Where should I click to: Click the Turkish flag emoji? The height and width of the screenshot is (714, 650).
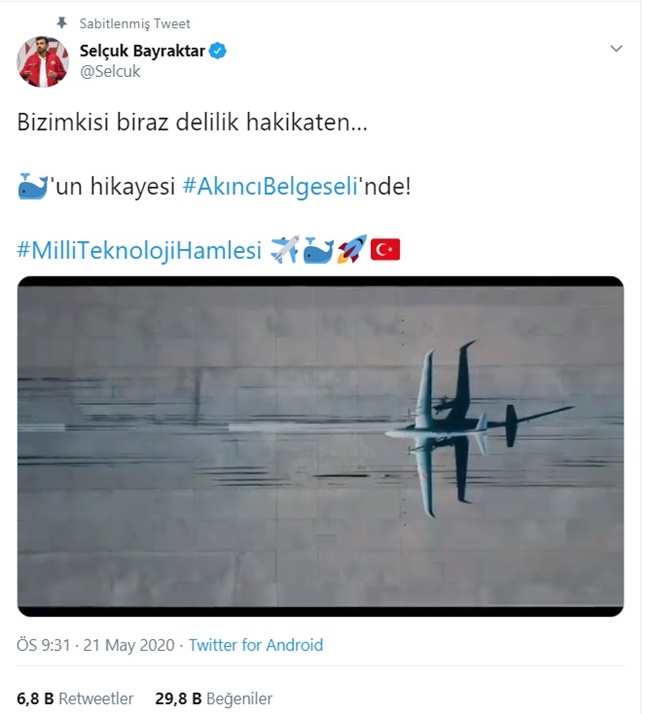click(385, 250)
